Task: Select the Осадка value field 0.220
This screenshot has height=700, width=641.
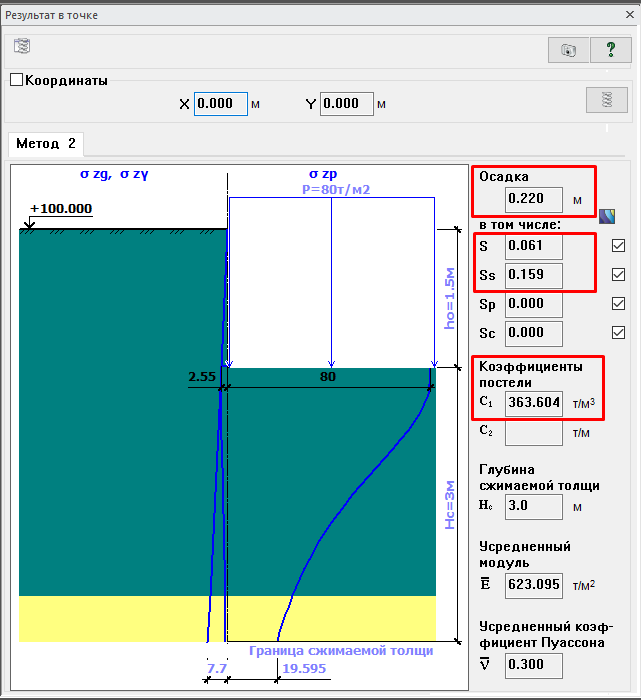Action: (533, 199)
